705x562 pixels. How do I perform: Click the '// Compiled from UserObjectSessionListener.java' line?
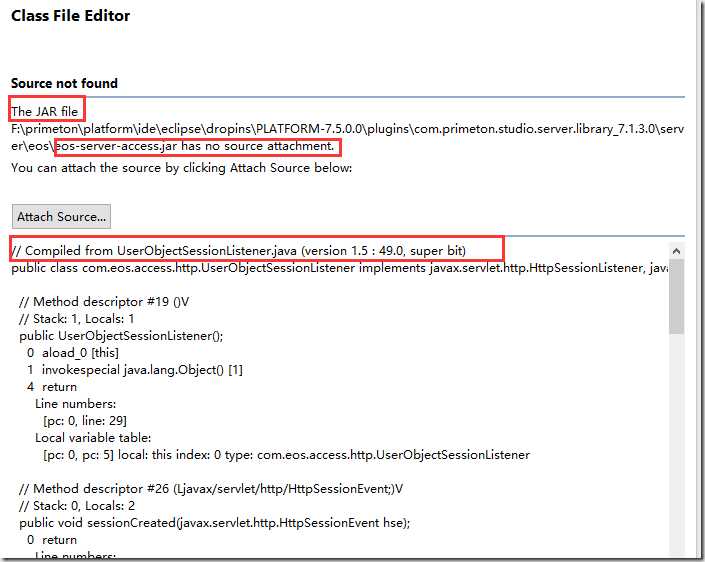pos(238,250)
